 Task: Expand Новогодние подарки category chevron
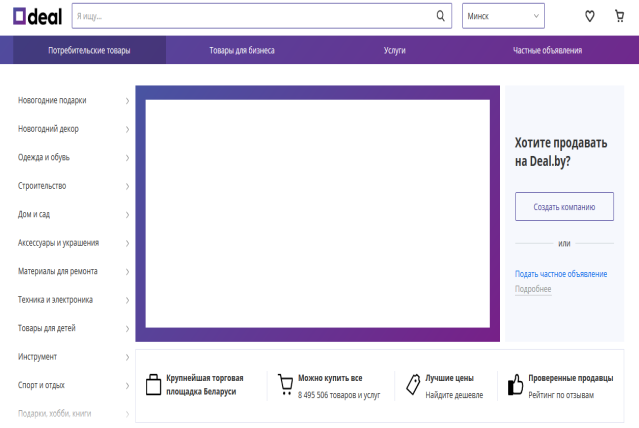click(x=127, y=101)
